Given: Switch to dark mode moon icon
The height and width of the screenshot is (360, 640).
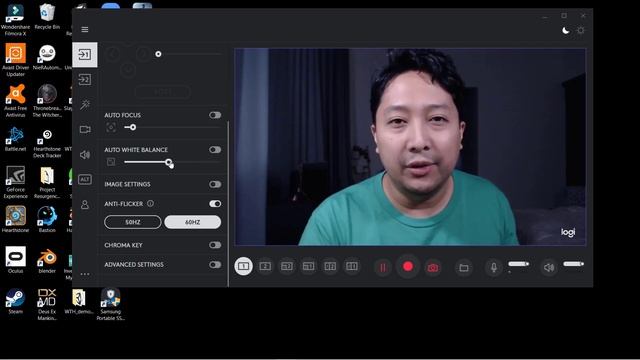Looking at the screenshot, I should point(566,31).
